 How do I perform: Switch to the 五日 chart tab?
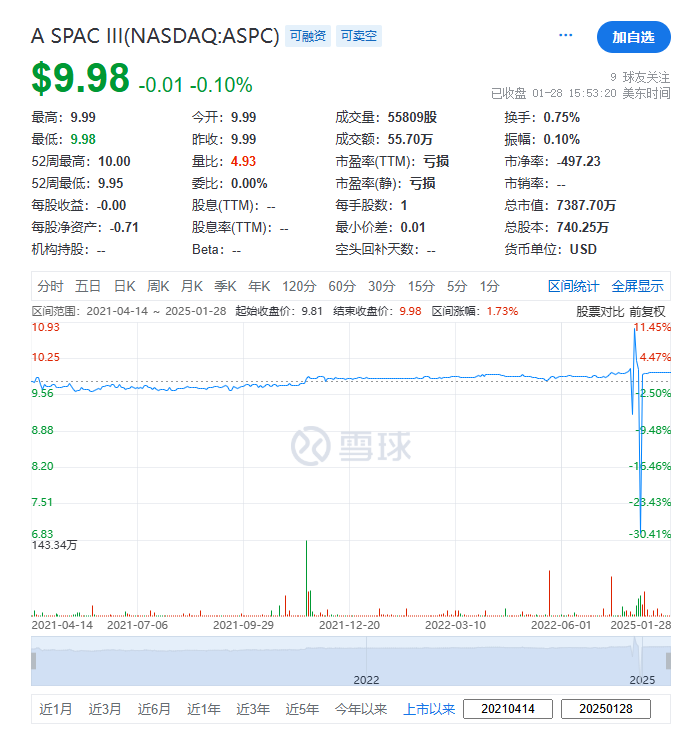click(x=88, y=286)
